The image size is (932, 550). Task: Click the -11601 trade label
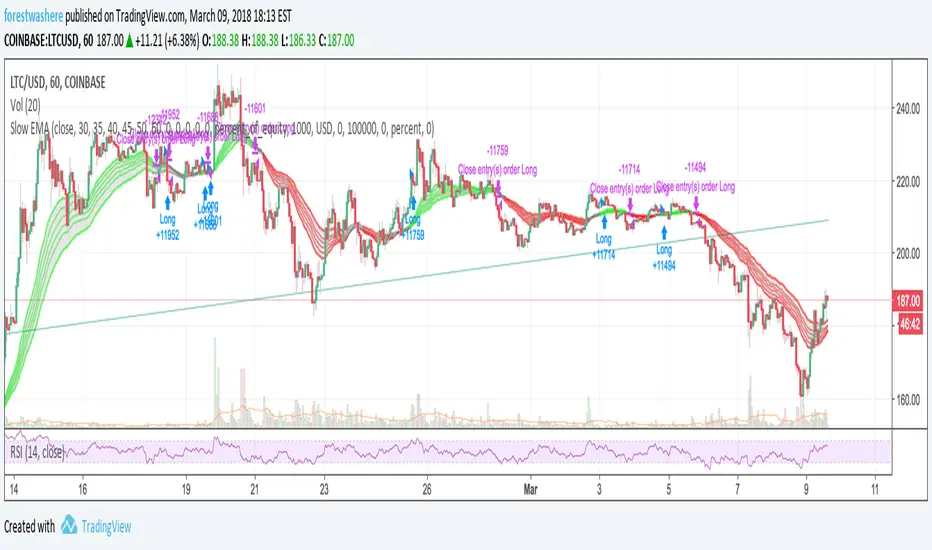(255, 108)
